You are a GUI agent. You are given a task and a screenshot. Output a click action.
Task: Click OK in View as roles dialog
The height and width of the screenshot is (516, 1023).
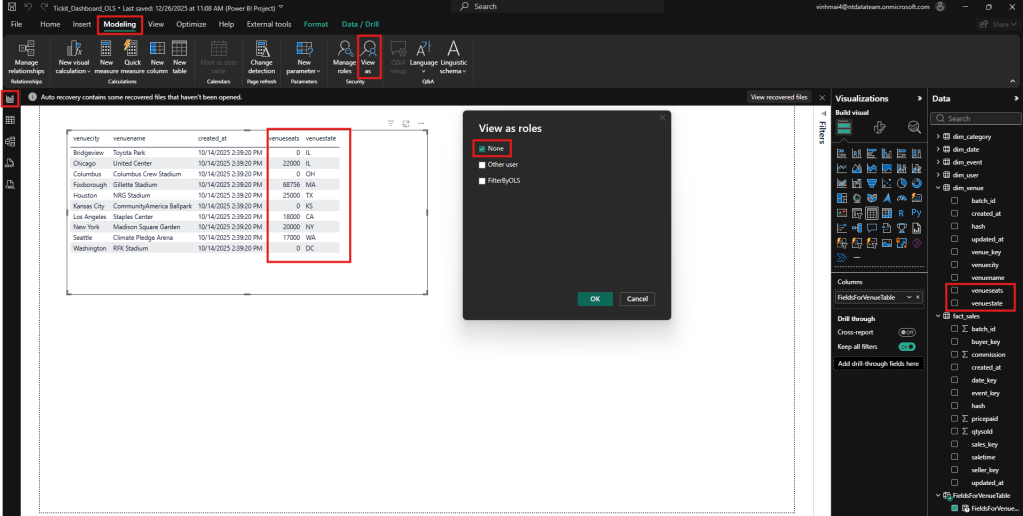(x=594, y=299)
